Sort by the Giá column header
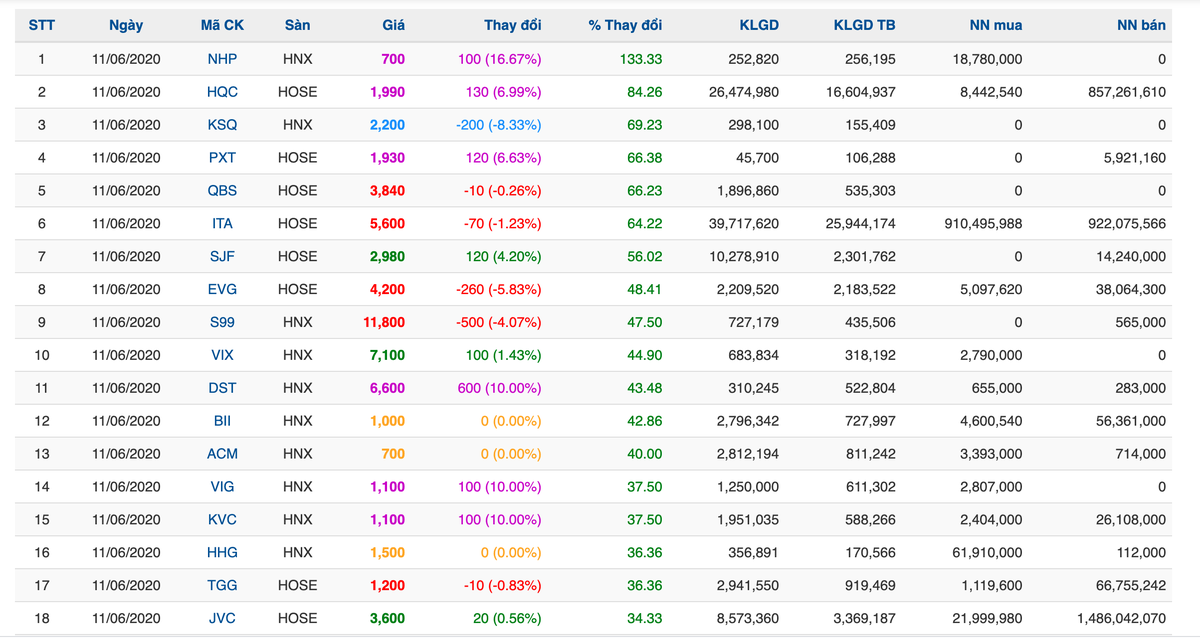 [x=393, y=25]
